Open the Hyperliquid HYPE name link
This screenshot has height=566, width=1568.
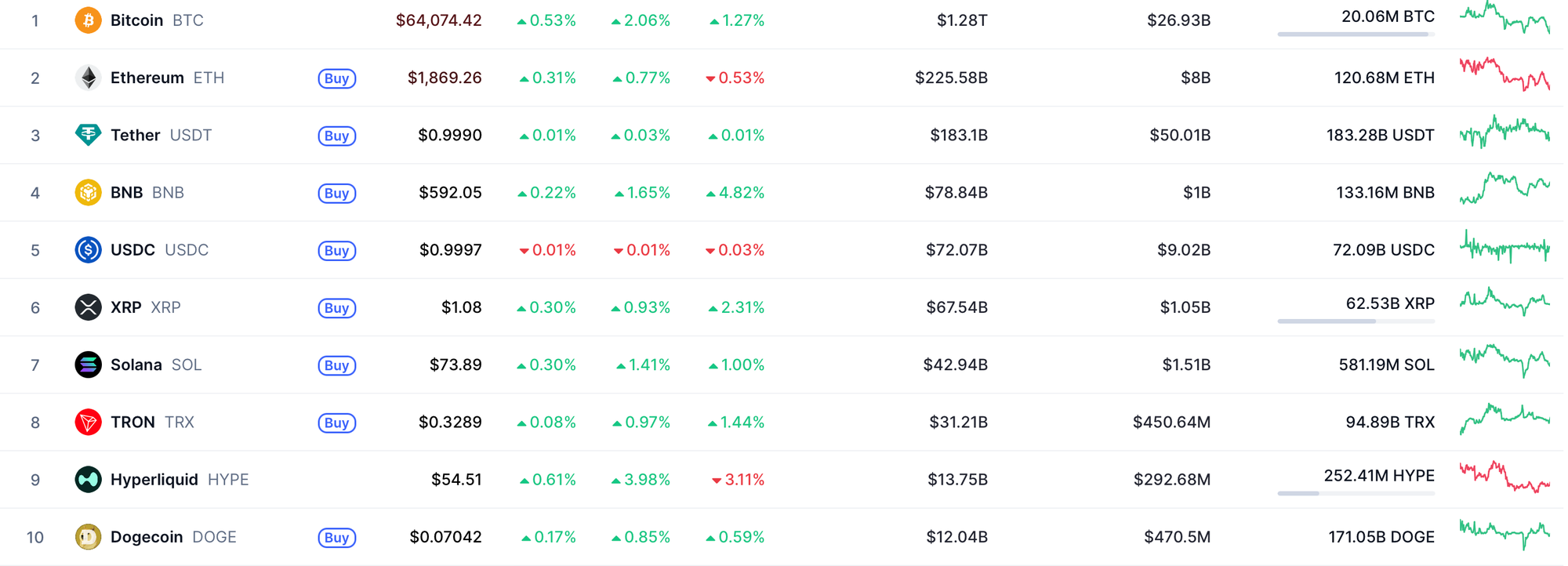point(180,479)
